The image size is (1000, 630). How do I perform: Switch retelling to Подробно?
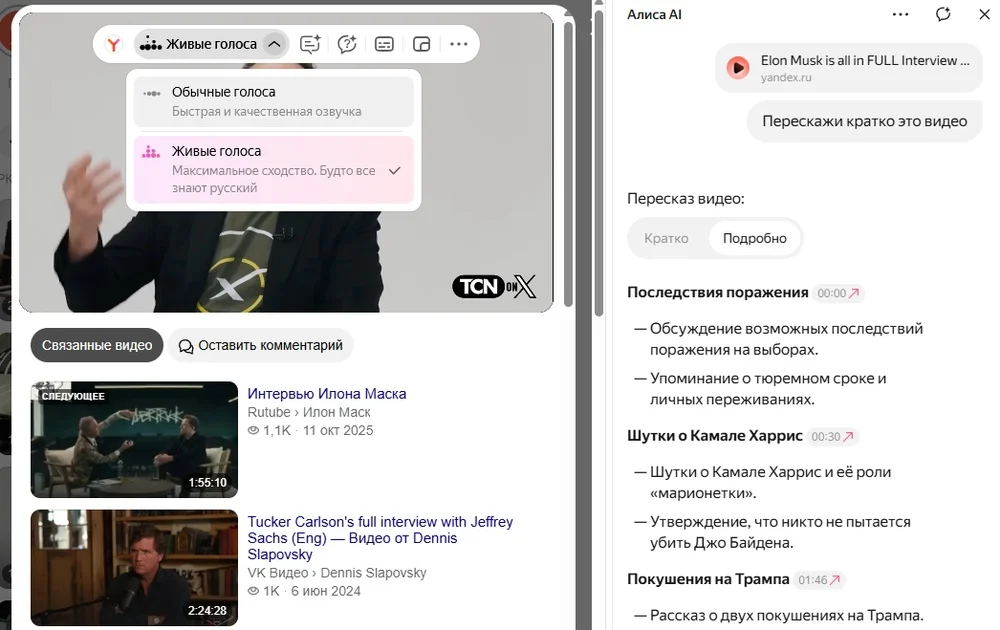(754, 238)
